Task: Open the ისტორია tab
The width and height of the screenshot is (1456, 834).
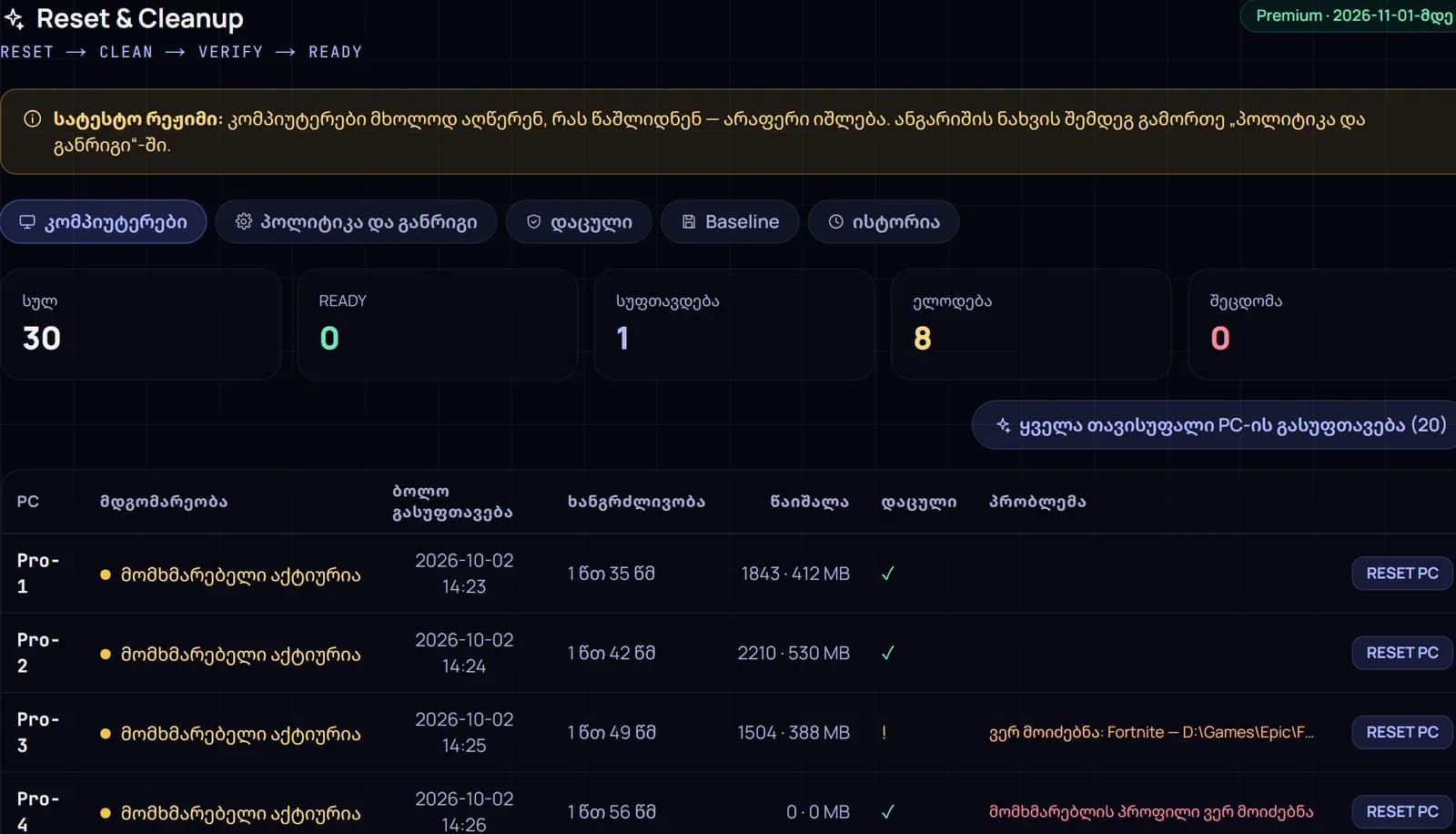Action: pyautogui.click(x=884, y=221)
